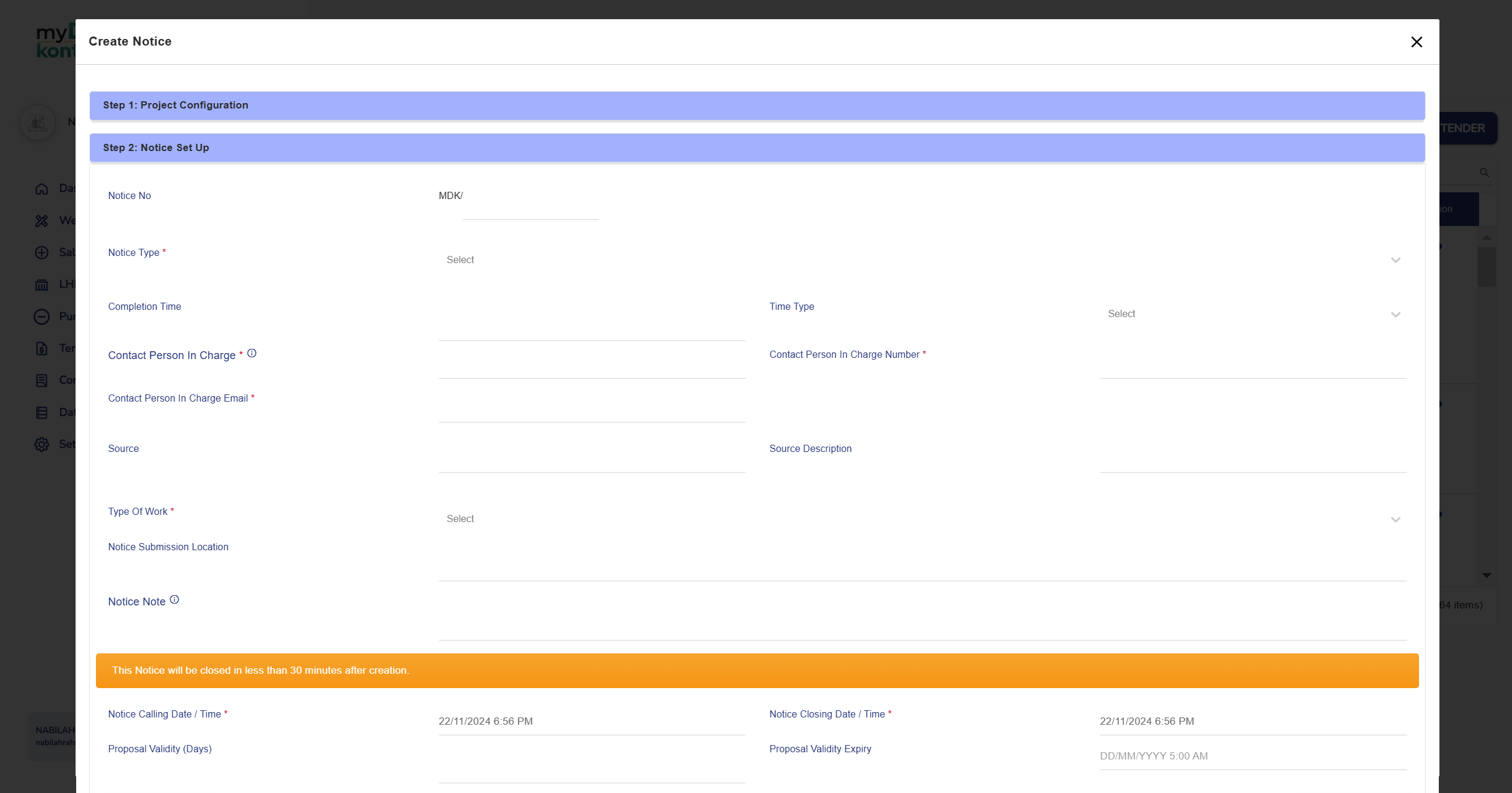Open the Notice Type dropdown

point(922,260)
